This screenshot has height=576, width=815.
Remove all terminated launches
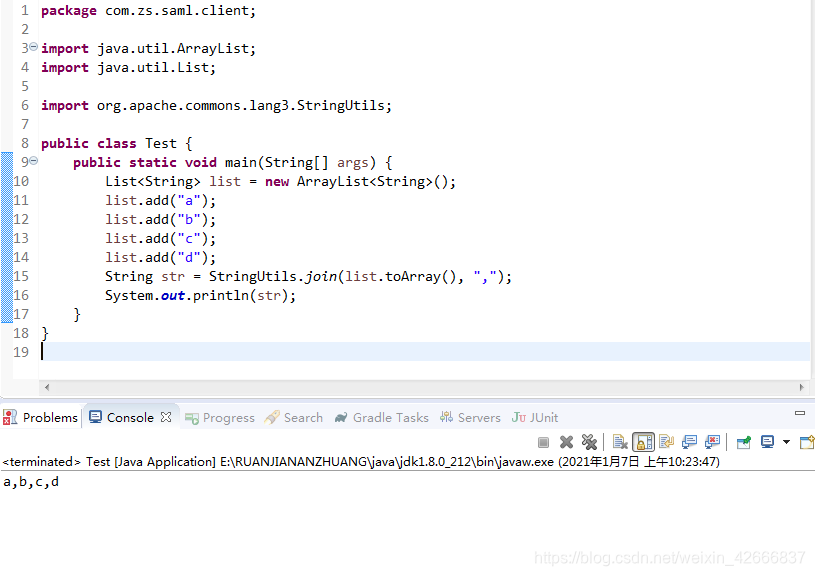click(589, 442)
